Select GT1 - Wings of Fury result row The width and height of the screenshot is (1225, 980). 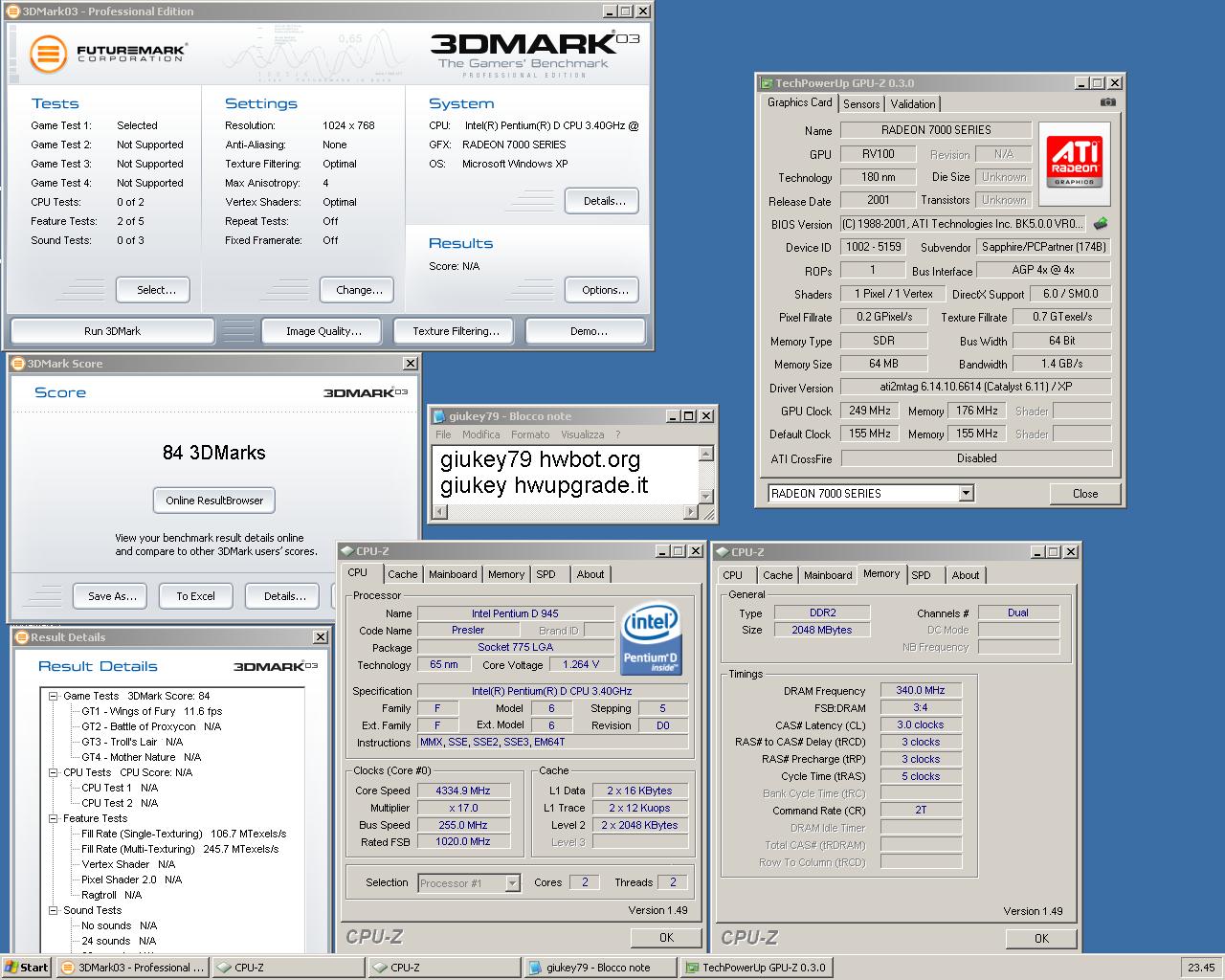[x=151, y=711]
